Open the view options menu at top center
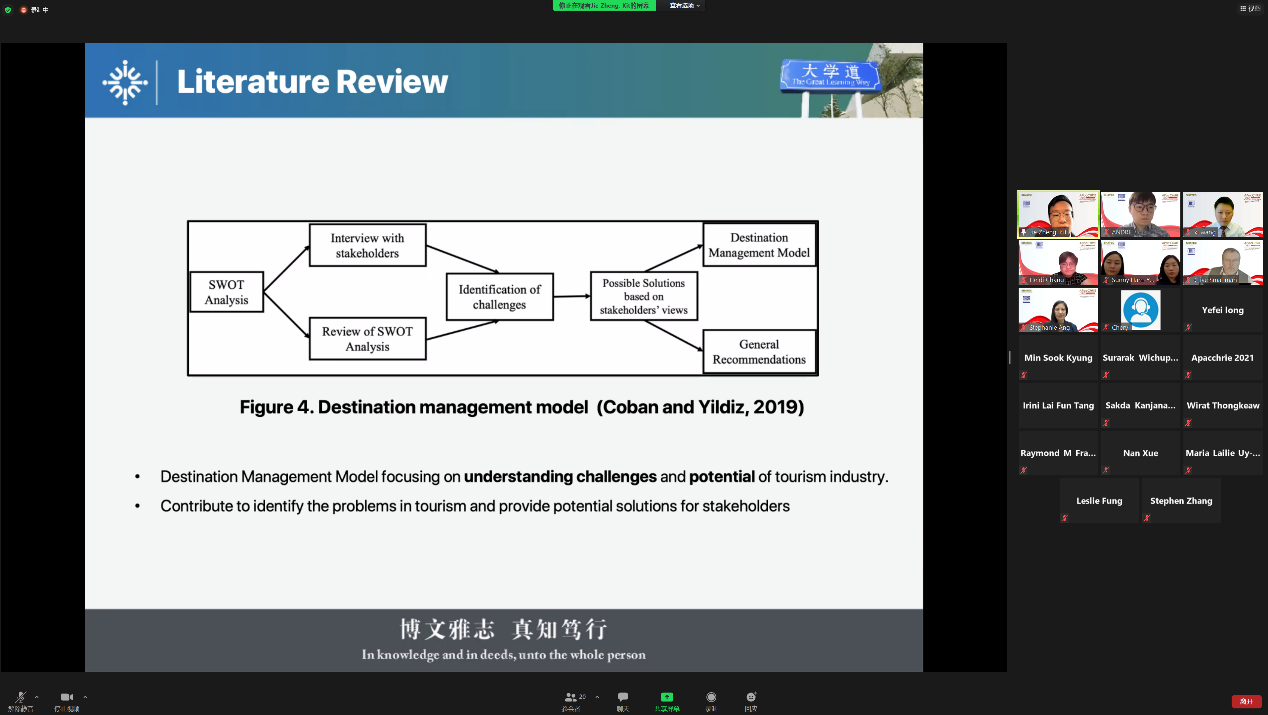 (685, 5)
